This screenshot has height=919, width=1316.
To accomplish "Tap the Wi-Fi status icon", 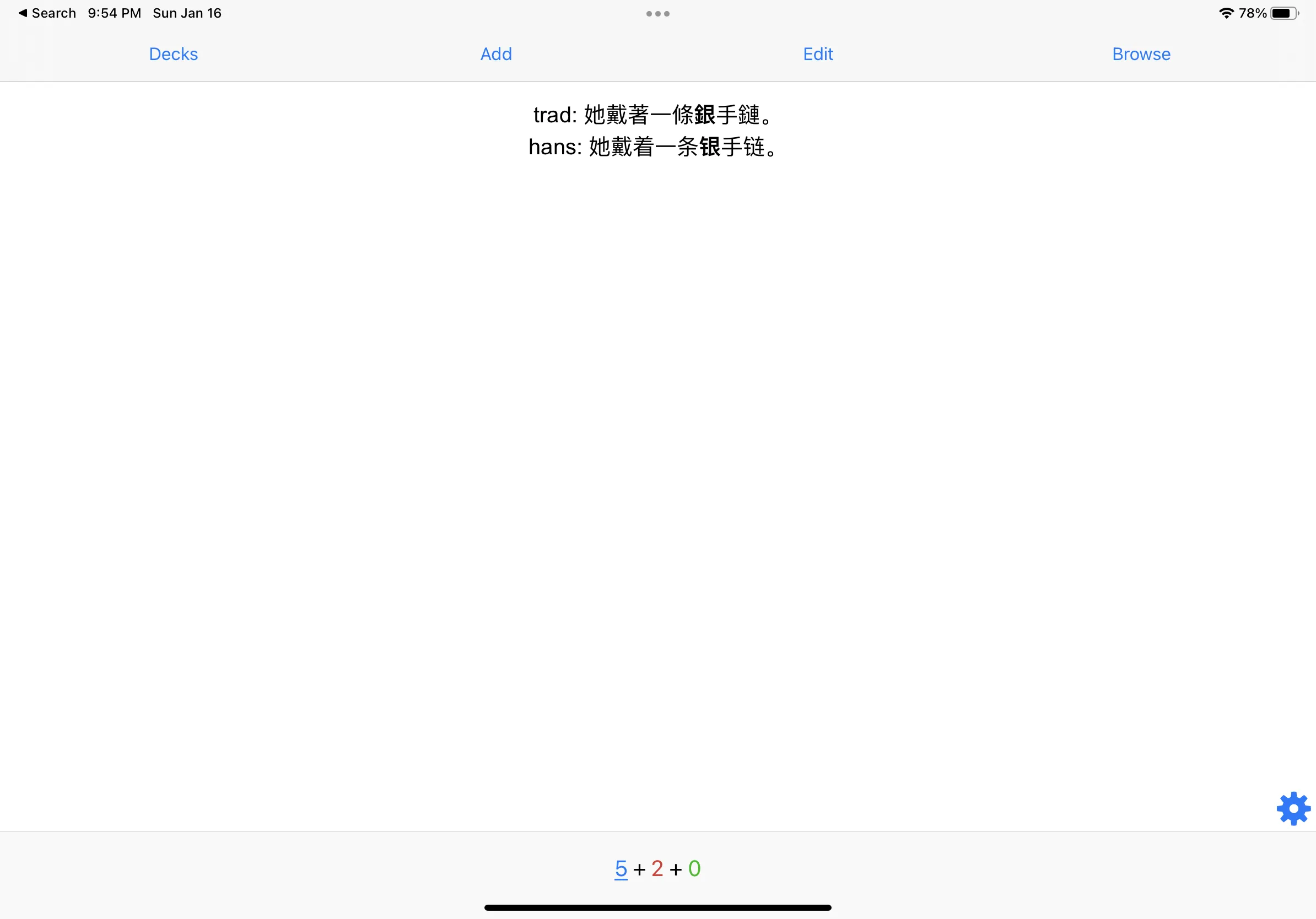I will click(1226, 13).
